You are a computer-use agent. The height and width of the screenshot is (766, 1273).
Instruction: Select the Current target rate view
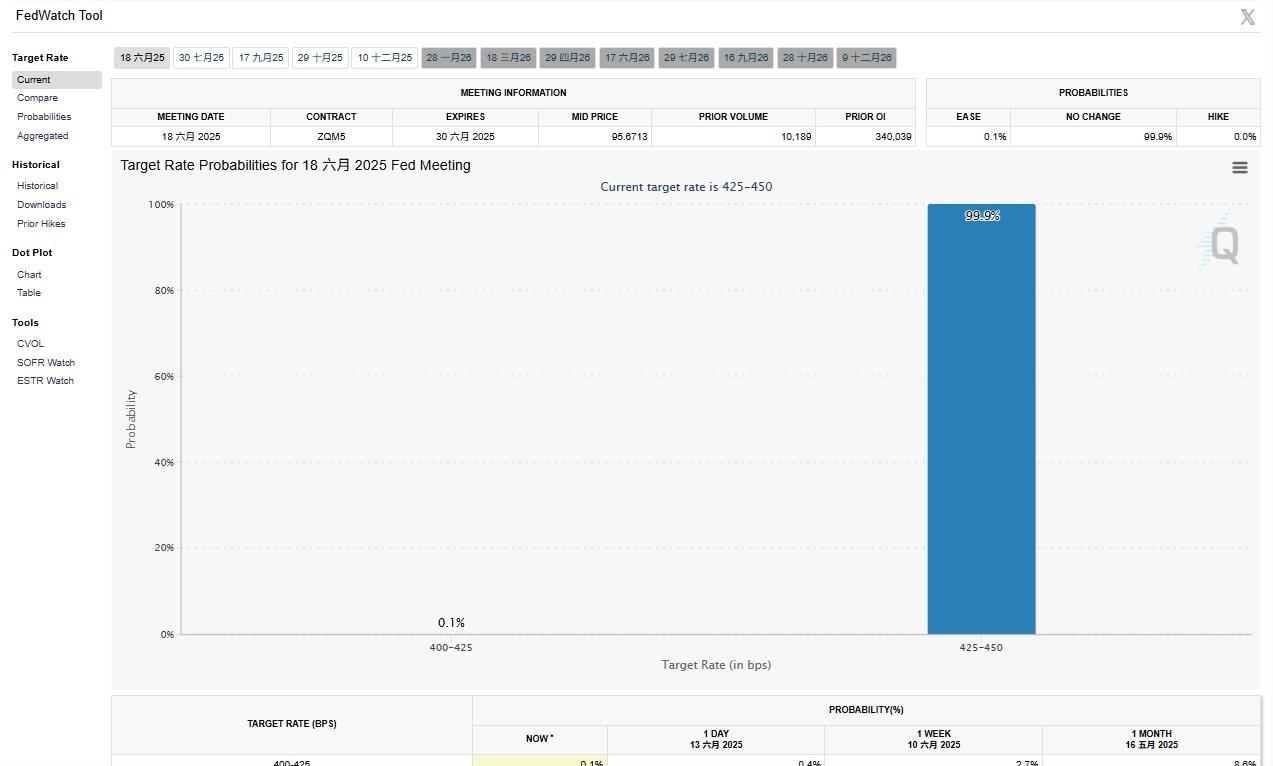[34, 80]
